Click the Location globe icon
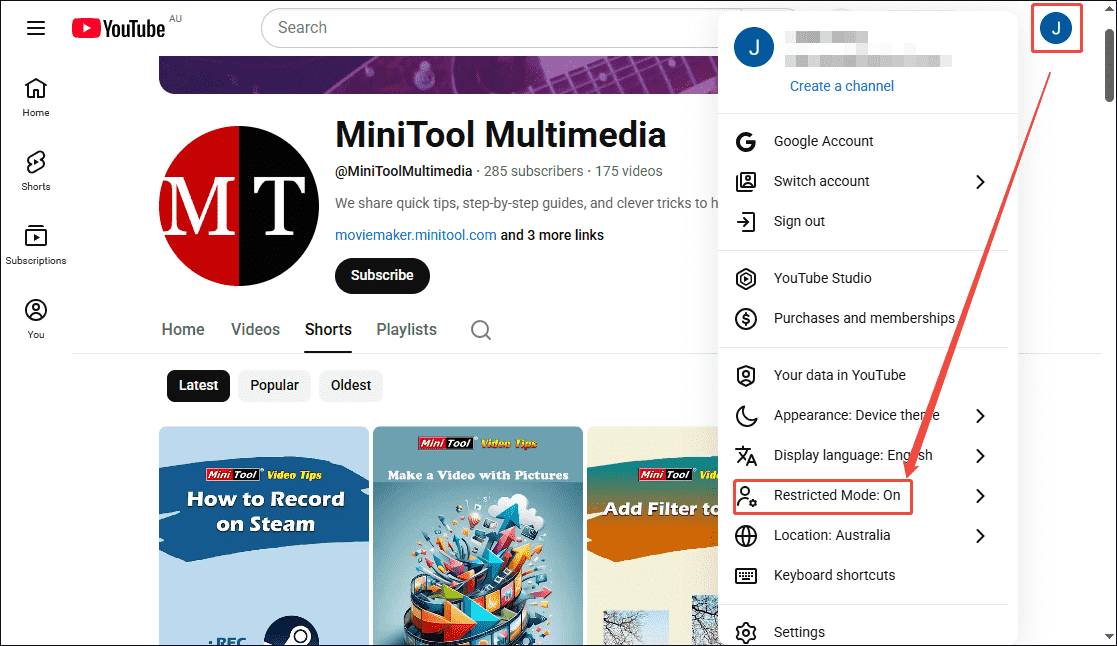1117x646 pixels. tap(746, 536)
